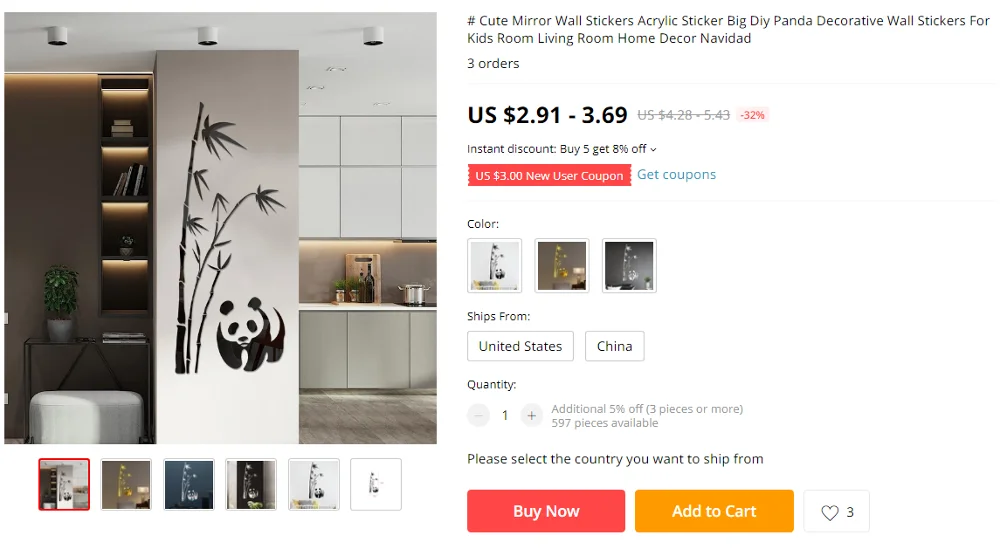The width and height of the screenshot is (1000, 549).
Task: Open the fourth dark-background thumbnail
Action: tap(251, 485)
